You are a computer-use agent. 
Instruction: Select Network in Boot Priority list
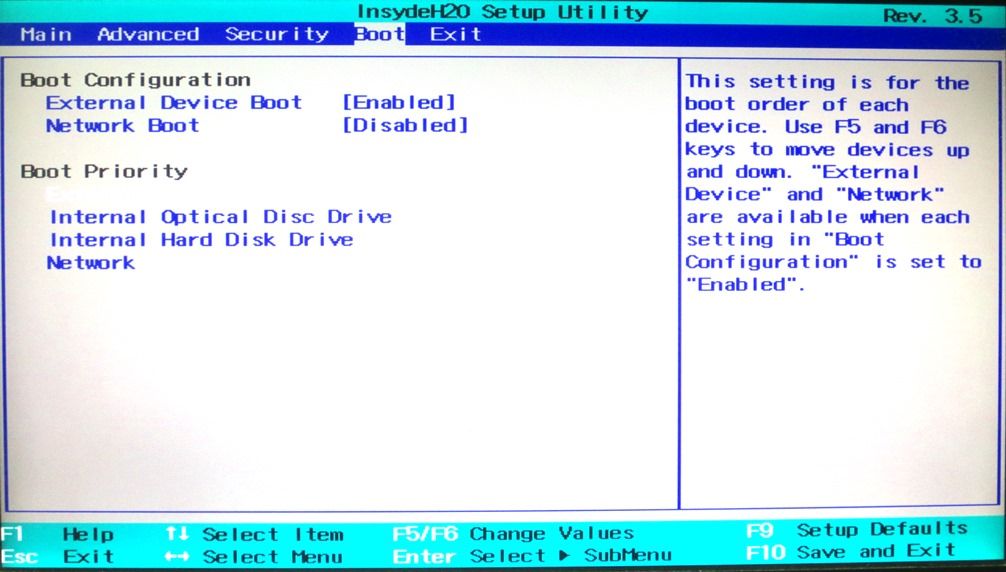pyautogui.click(x=91, y=262)
